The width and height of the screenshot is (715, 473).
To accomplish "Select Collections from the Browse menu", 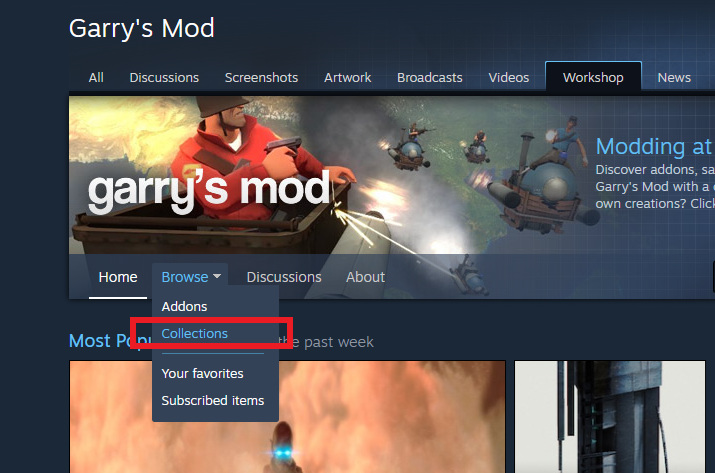I will (195, 333).
